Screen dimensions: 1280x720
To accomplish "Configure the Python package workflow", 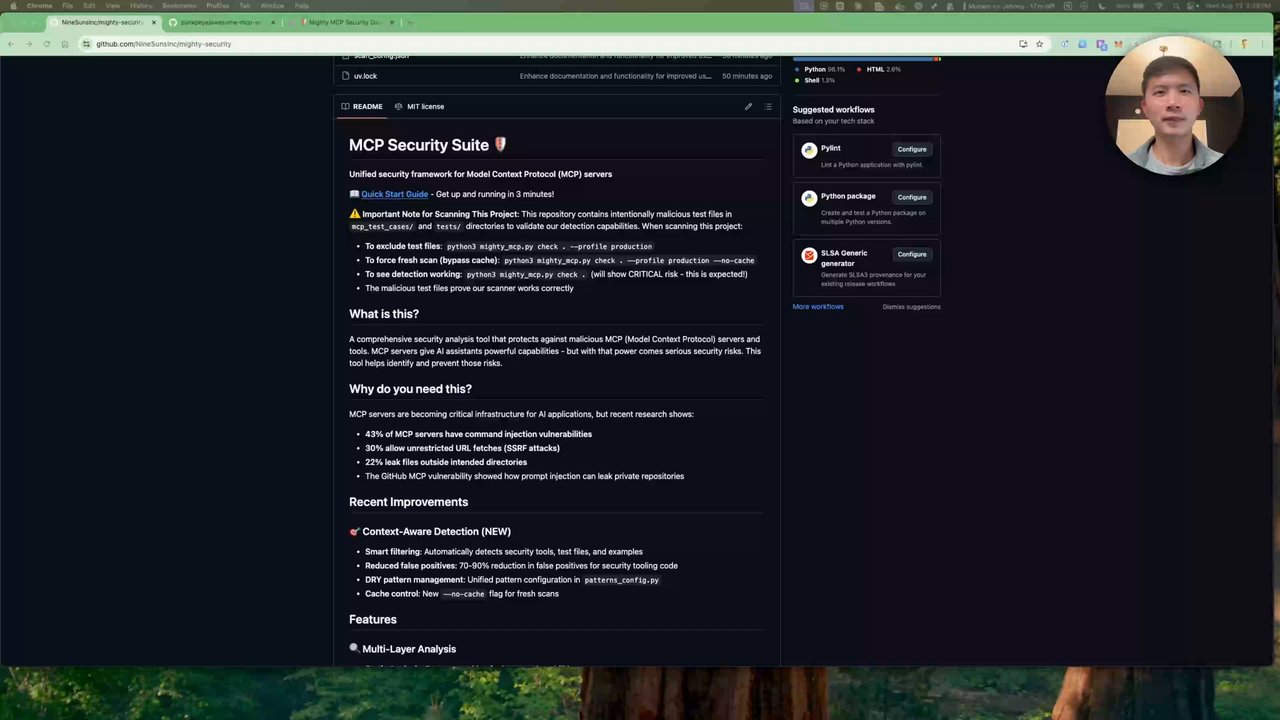I will click(912, 197).
